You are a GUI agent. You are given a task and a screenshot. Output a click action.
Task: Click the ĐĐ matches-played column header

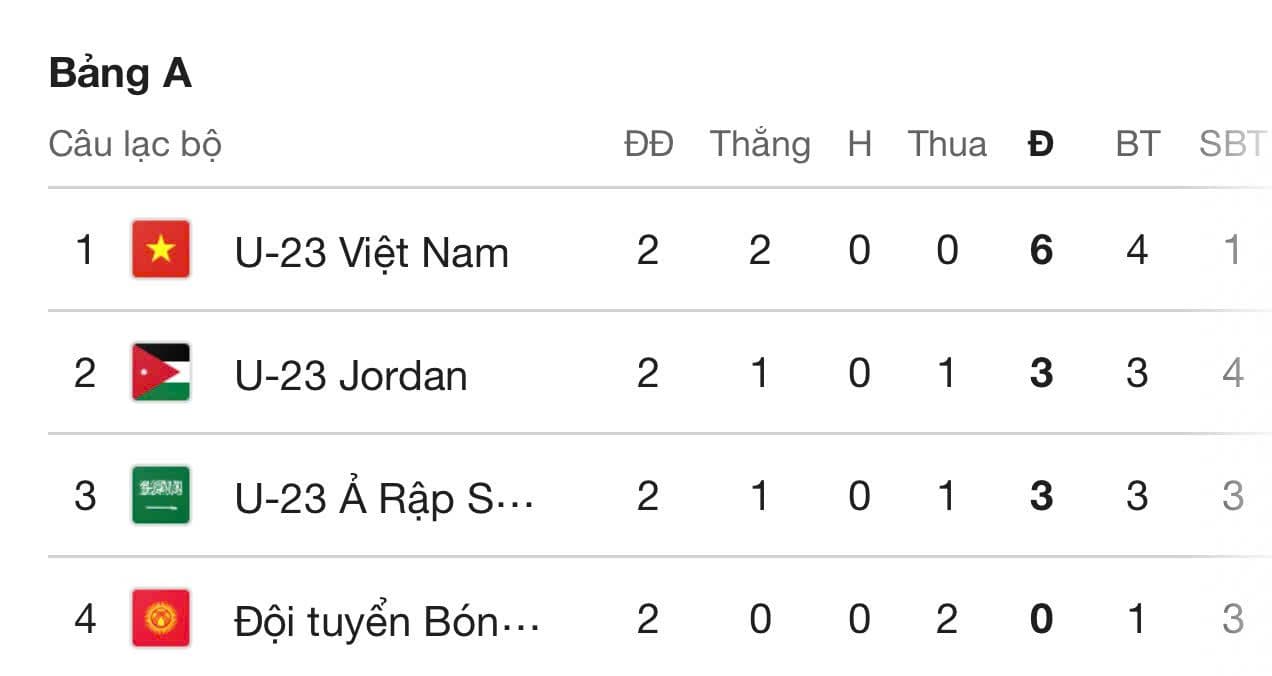click(649, 145)
